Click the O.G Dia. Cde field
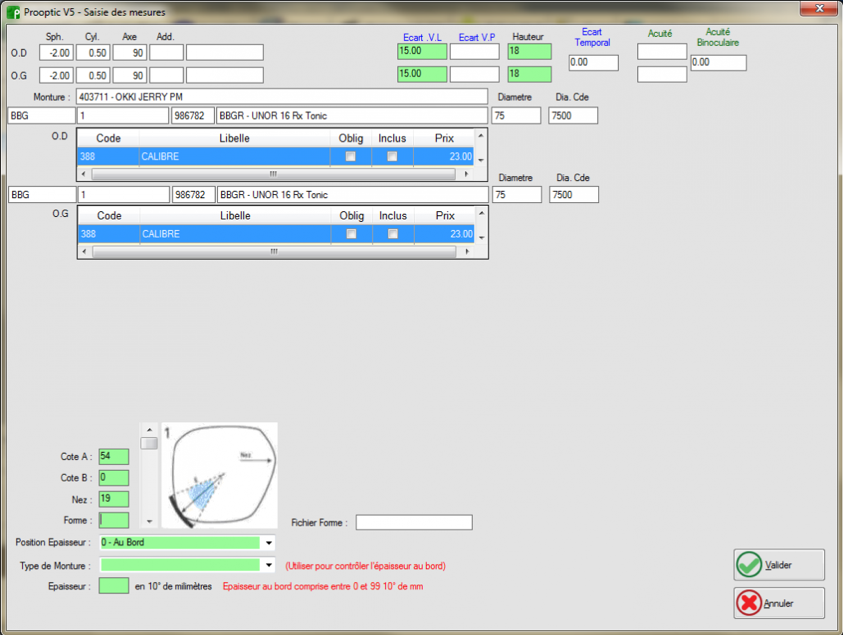Viewport: 843px width, 635px height. 574,195
